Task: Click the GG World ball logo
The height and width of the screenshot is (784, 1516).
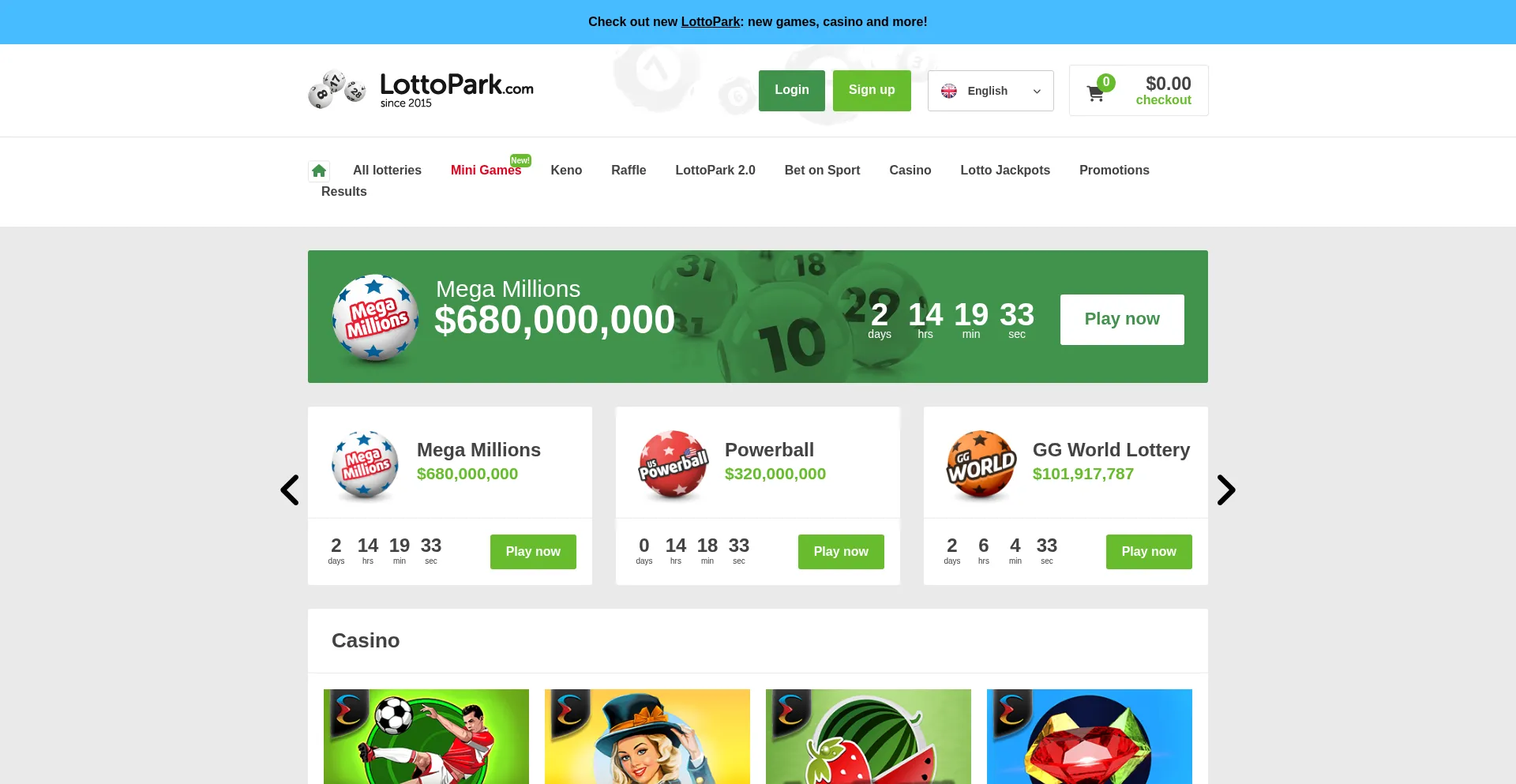Action: point(981,465)
